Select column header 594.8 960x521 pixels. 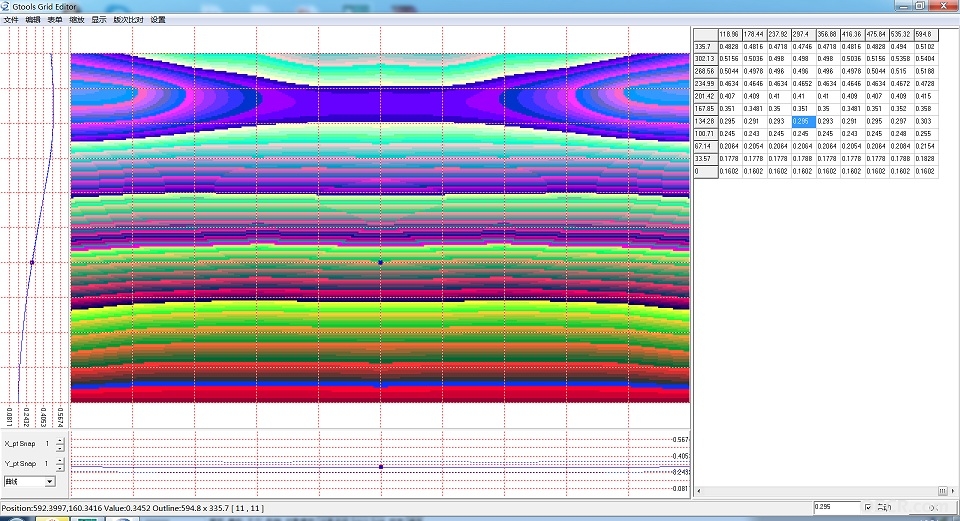pos(926,34)
